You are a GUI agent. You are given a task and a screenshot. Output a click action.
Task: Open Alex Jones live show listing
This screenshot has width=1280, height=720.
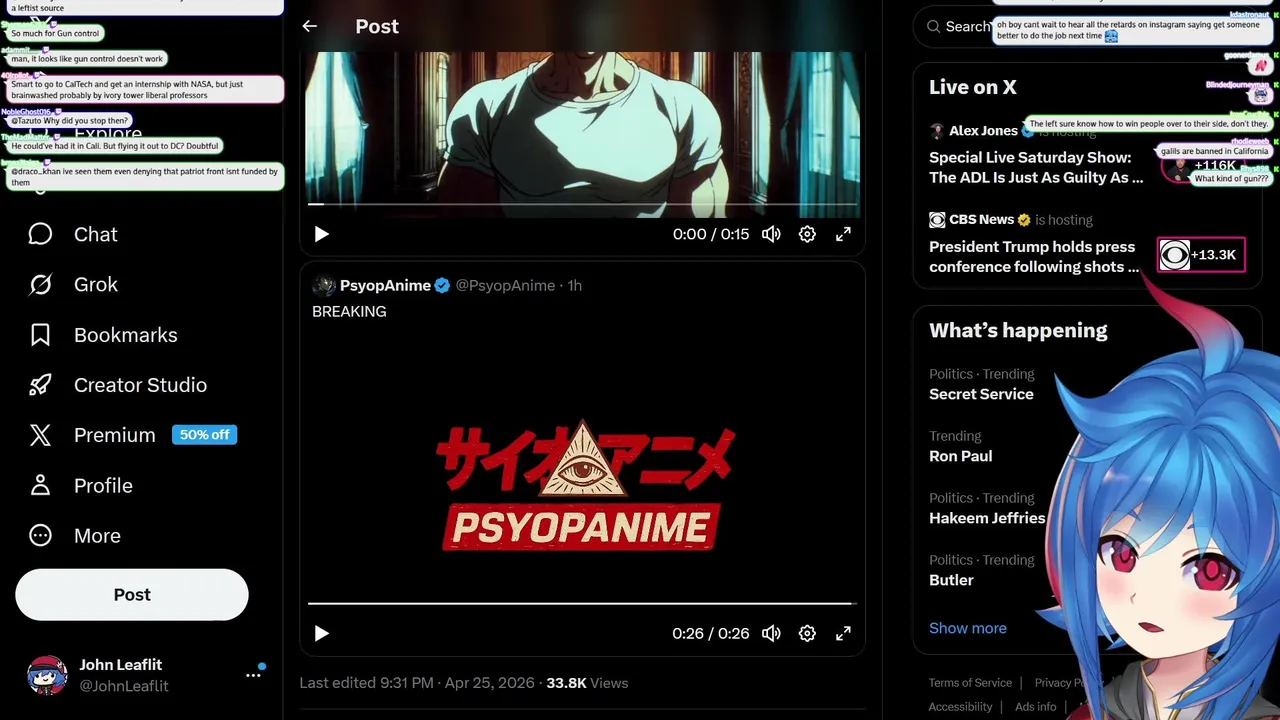(1088, 154)
